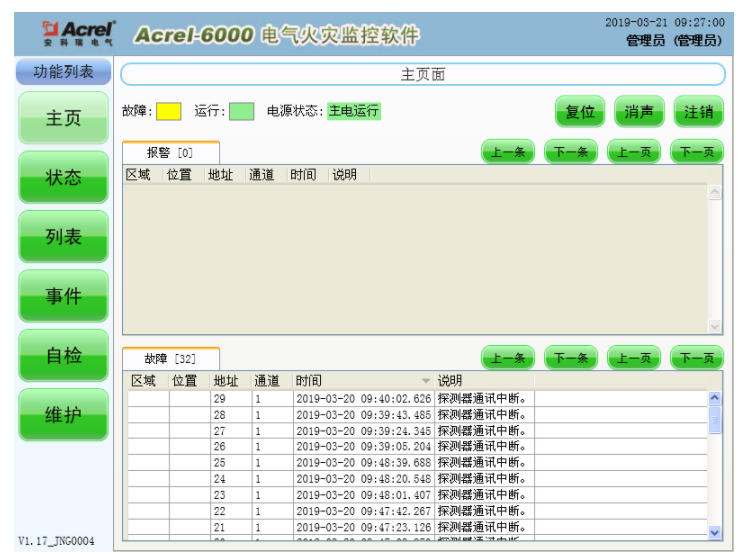
Task: Click the yellow 故障 fault indicator
Action: pyautogui.click(x=168, y=112)
